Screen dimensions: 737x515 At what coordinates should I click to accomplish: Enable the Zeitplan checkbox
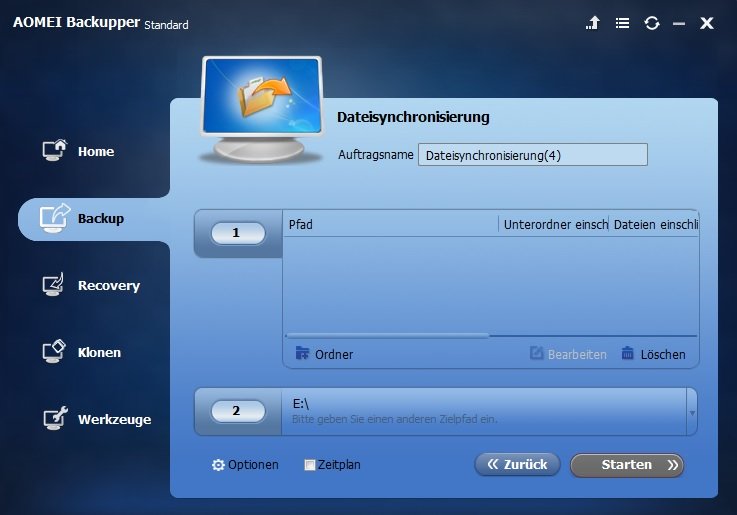pyautogui.click(x=309, y=465)
